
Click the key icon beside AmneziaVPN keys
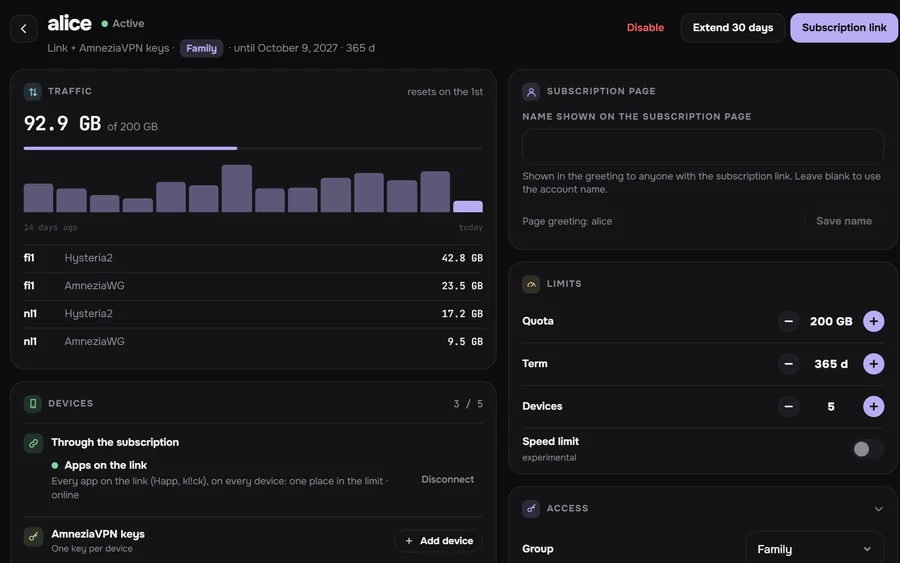[x=33, y=537]
